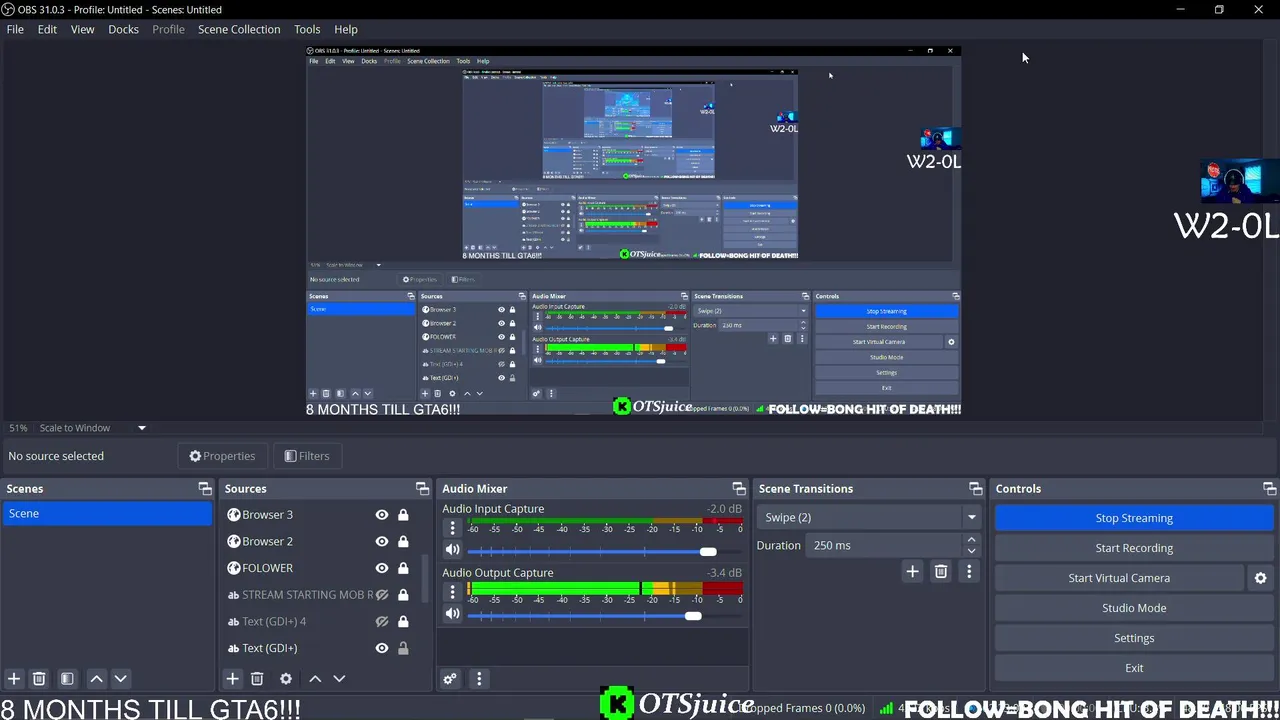
Task: Click the Properties button below preview
Action: tap(222, 456)
